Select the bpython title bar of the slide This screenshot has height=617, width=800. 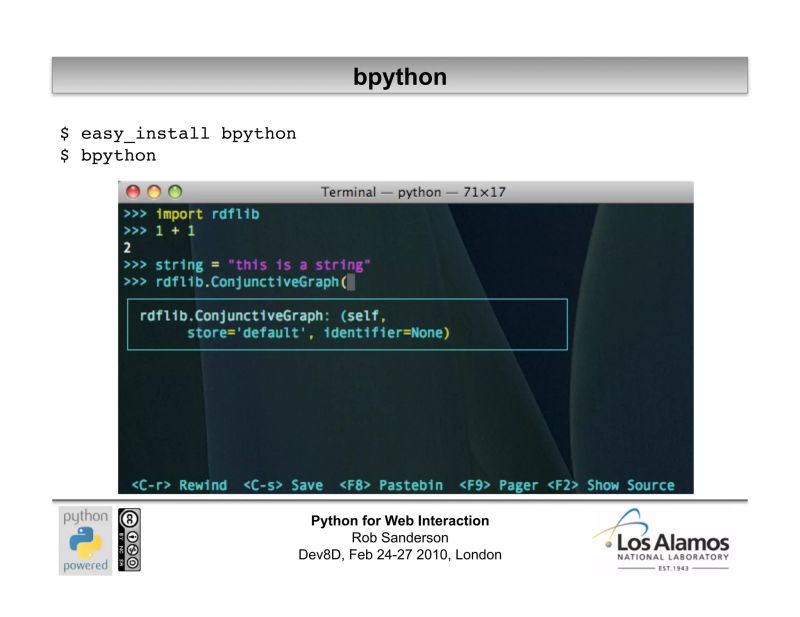click(399, 76)
